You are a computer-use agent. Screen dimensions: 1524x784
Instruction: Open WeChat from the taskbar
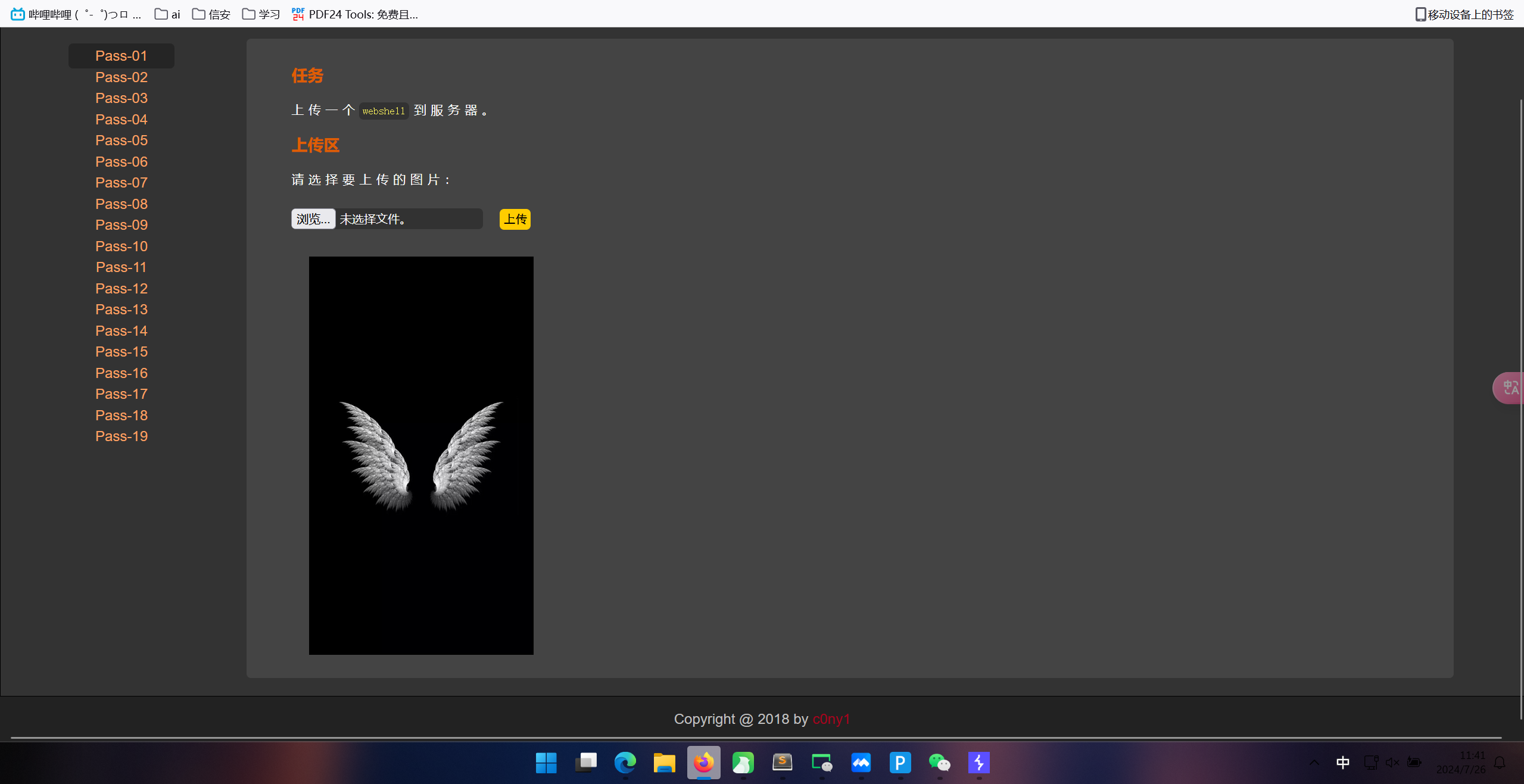pyautogui.click(x=939, y=763)
